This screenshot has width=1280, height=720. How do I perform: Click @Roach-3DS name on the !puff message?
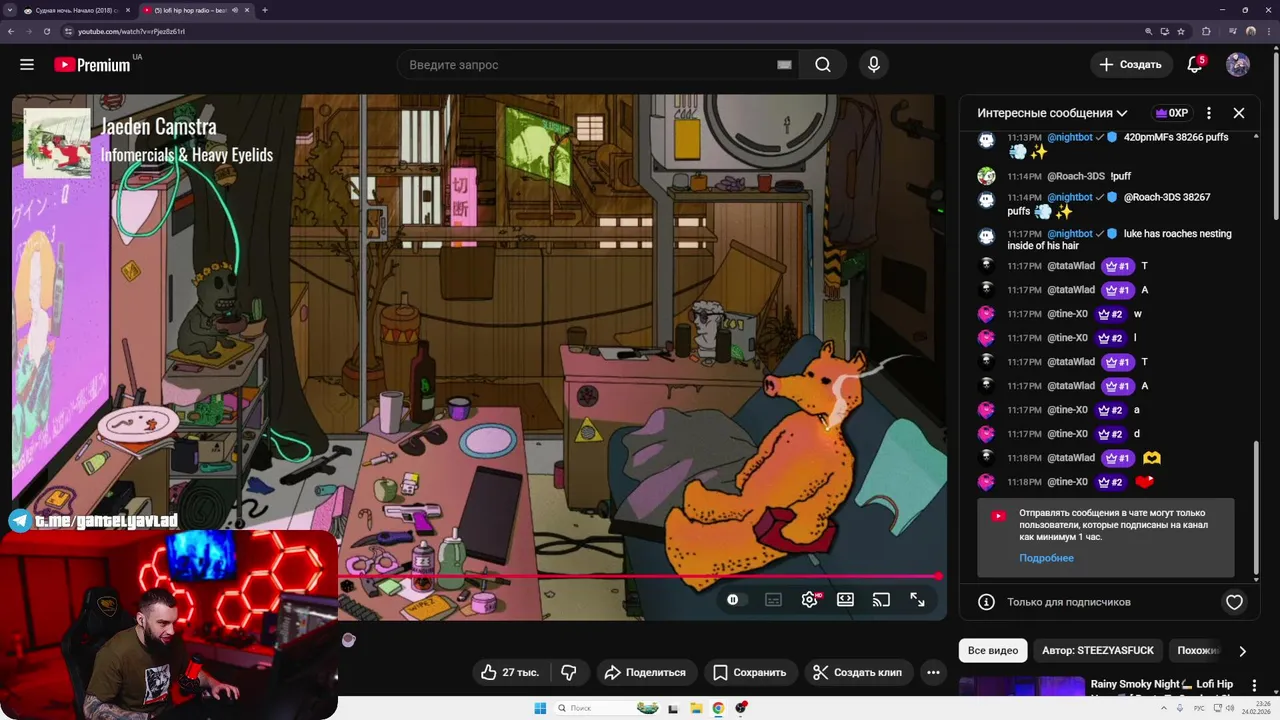(1076, 176)
